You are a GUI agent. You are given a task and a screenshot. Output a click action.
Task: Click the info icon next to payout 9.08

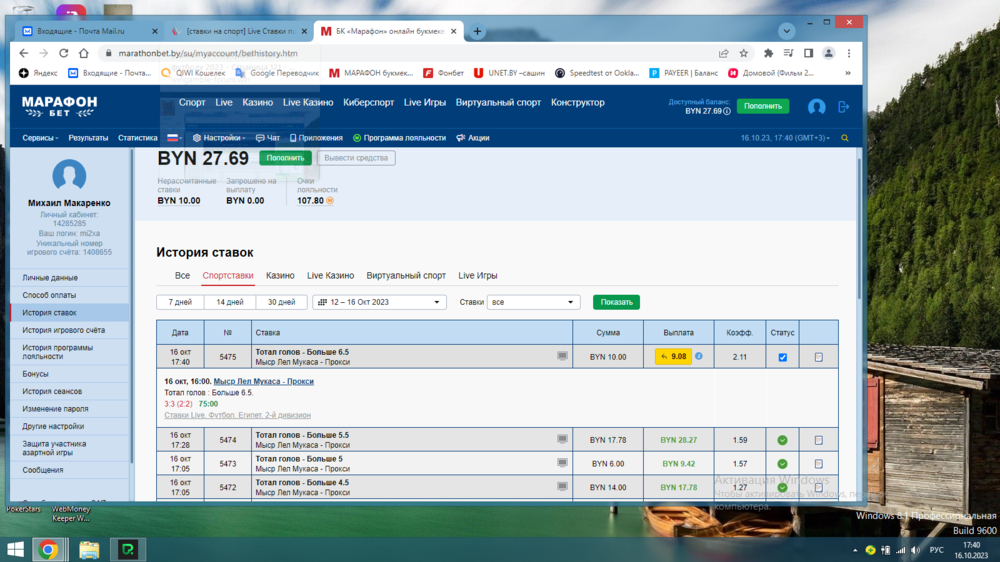(698, 356)
